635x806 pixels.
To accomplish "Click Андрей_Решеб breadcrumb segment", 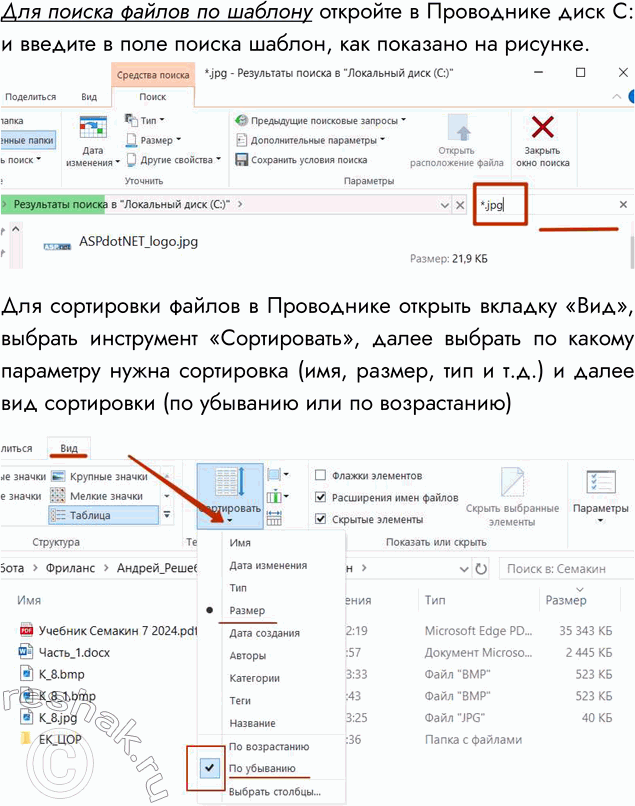I will (x=157, y=568).
